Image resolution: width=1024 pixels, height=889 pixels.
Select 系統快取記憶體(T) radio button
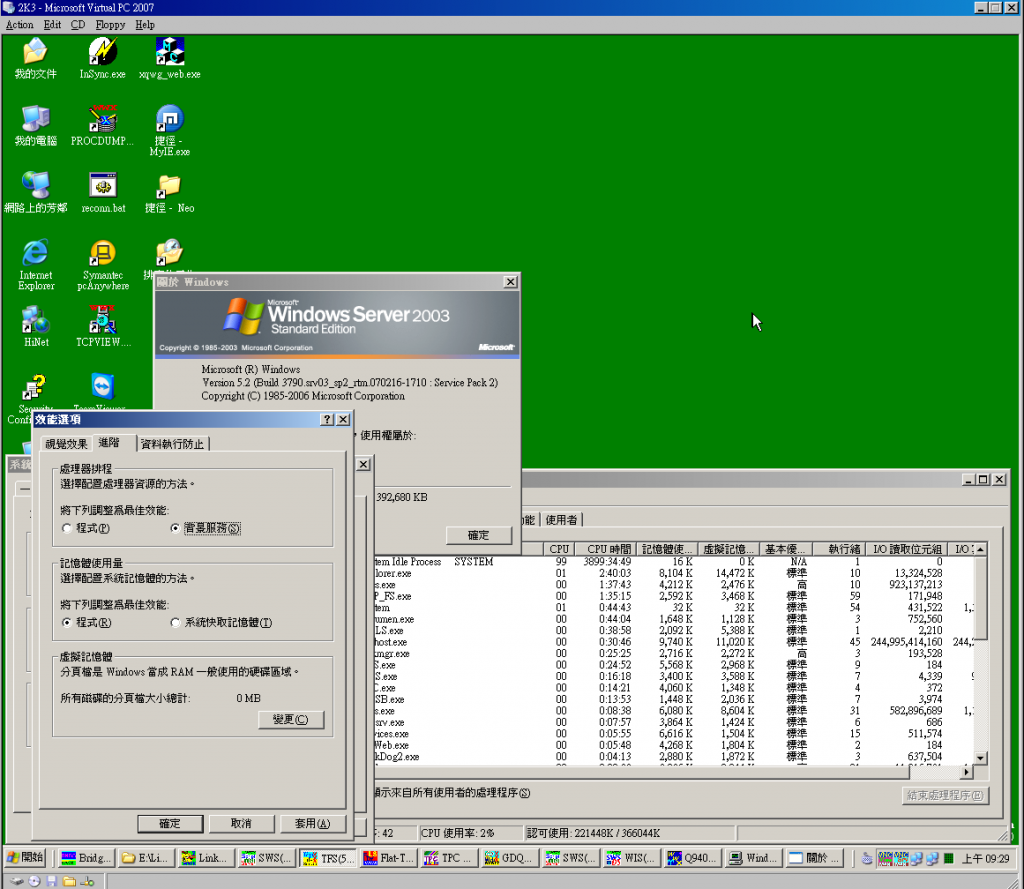point(221,622)
